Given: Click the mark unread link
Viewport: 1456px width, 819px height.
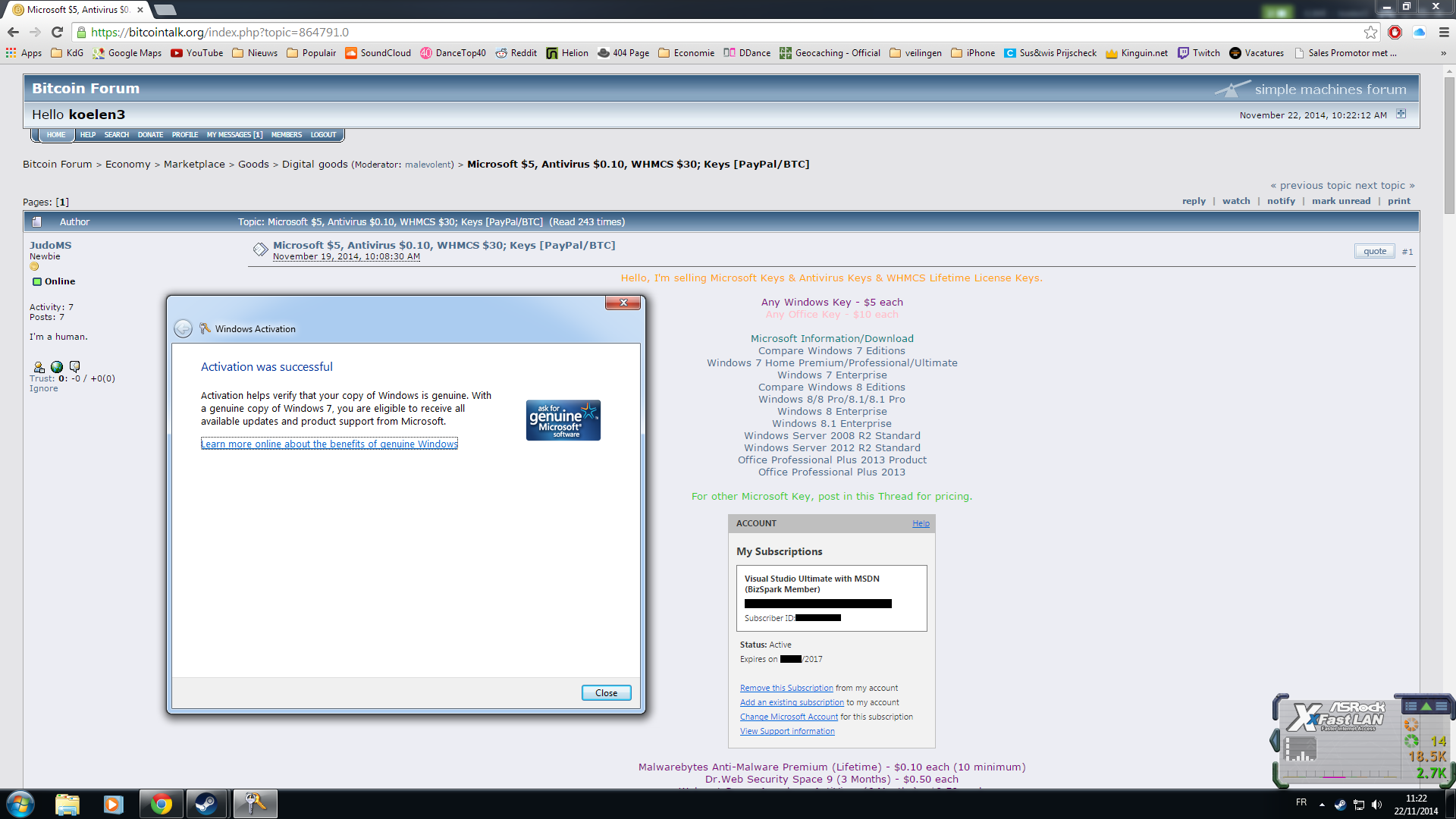Looking at the screenshot, I should click(1341, 201).
